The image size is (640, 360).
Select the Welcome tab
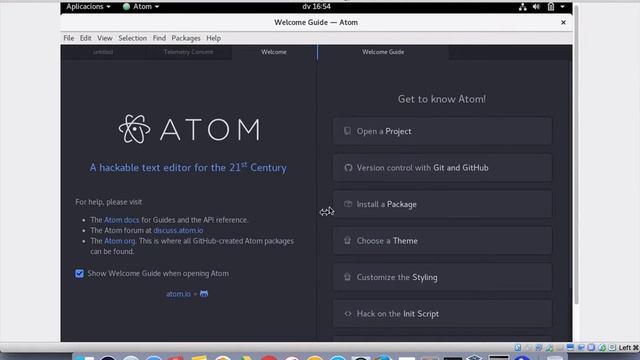point(274,52)
